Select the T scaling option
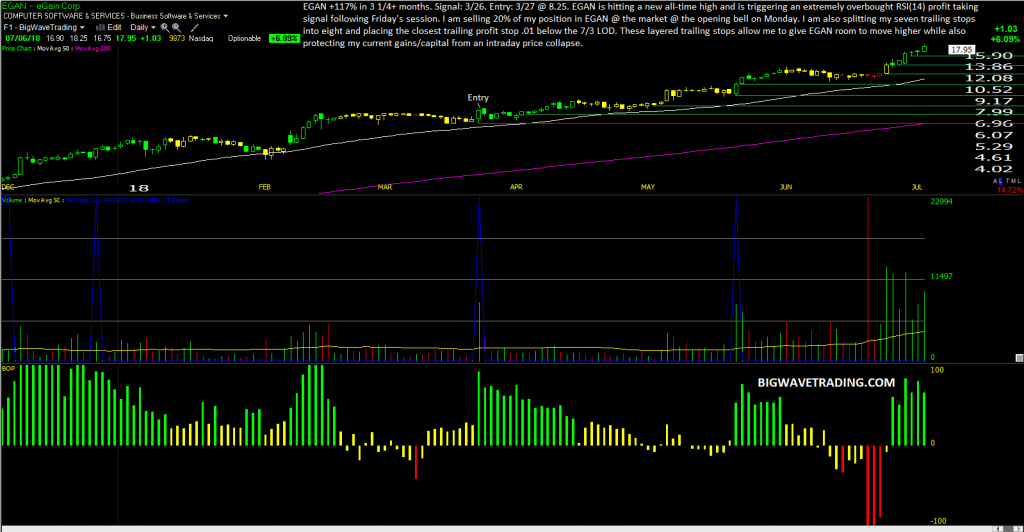Viewport: 1024px width, 532px height. (1008, 181)
